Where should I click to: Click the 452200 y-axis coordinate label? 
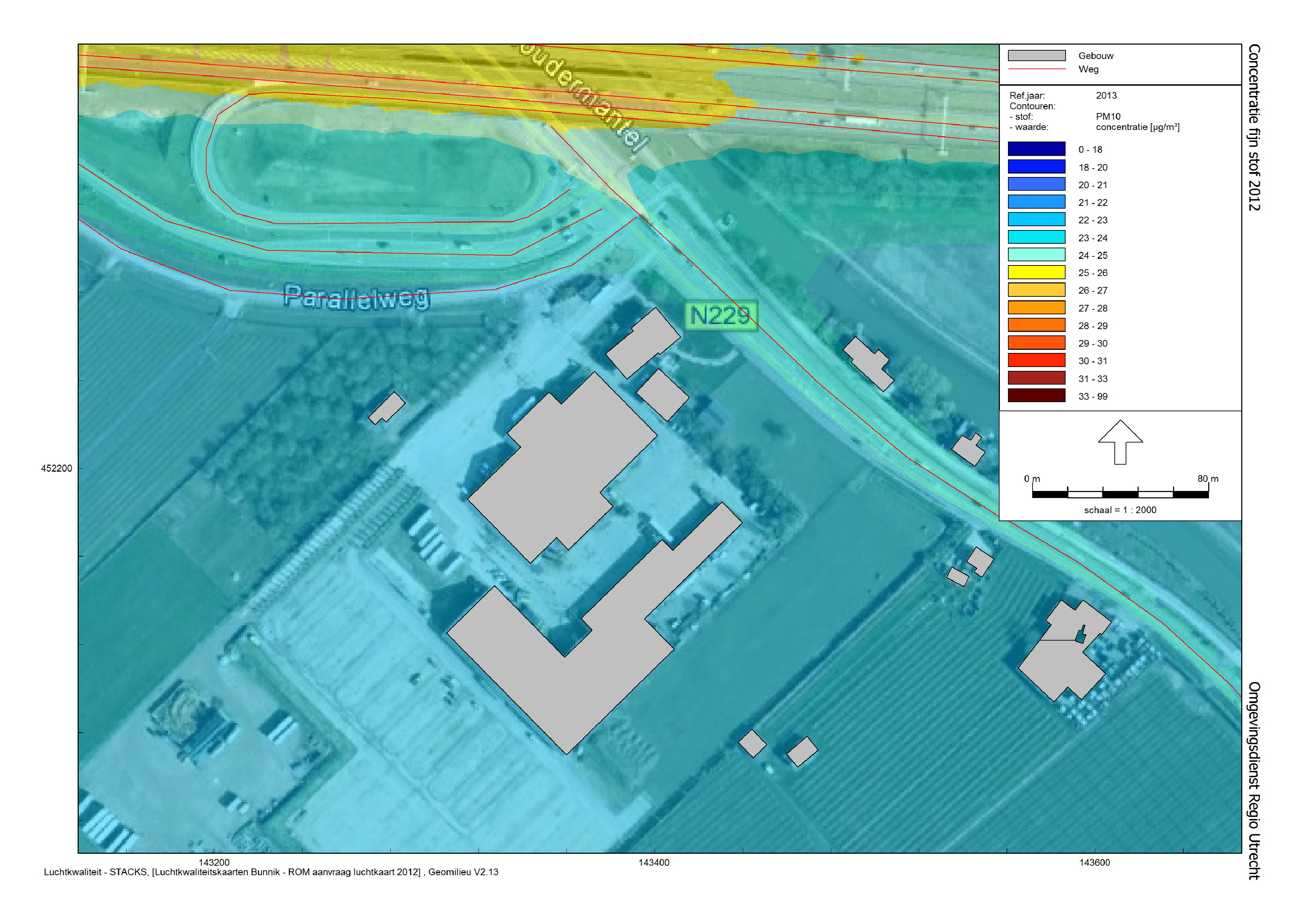coord(57,468)
